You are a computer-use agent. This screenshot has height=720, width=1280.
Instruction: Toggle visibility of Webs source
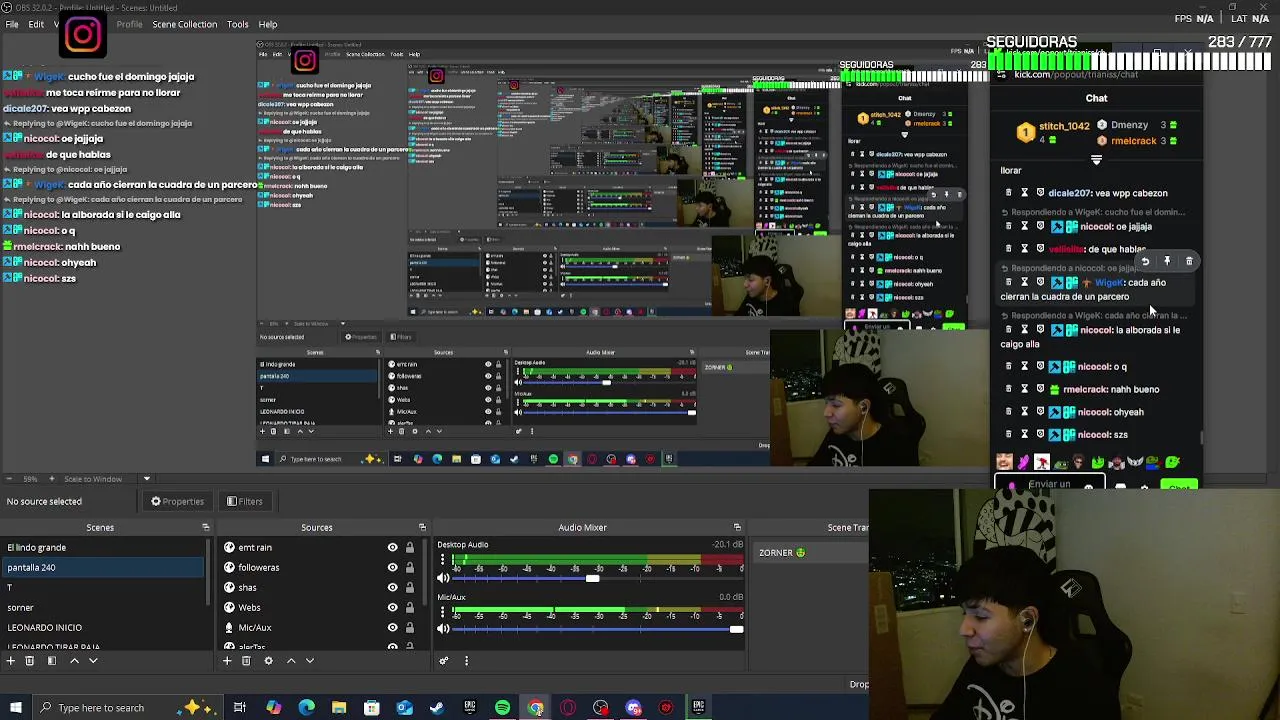pos(392,608)
